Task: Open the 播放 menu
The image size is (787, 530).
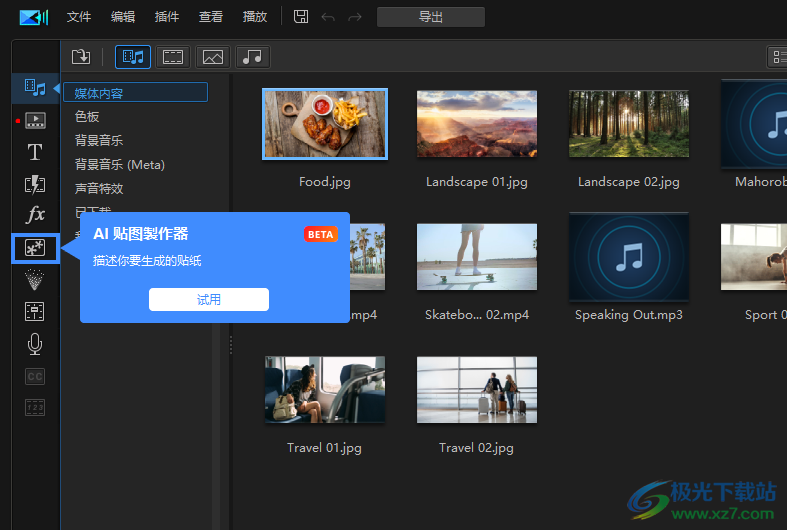Action: 255,17
